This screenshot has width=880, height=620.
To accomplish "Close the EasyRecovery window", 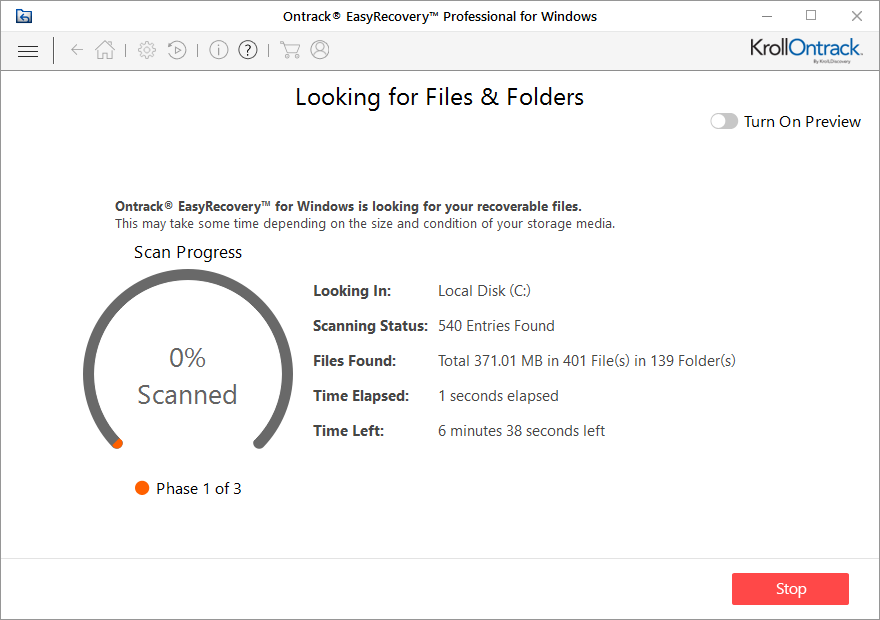I will point(856,16).
